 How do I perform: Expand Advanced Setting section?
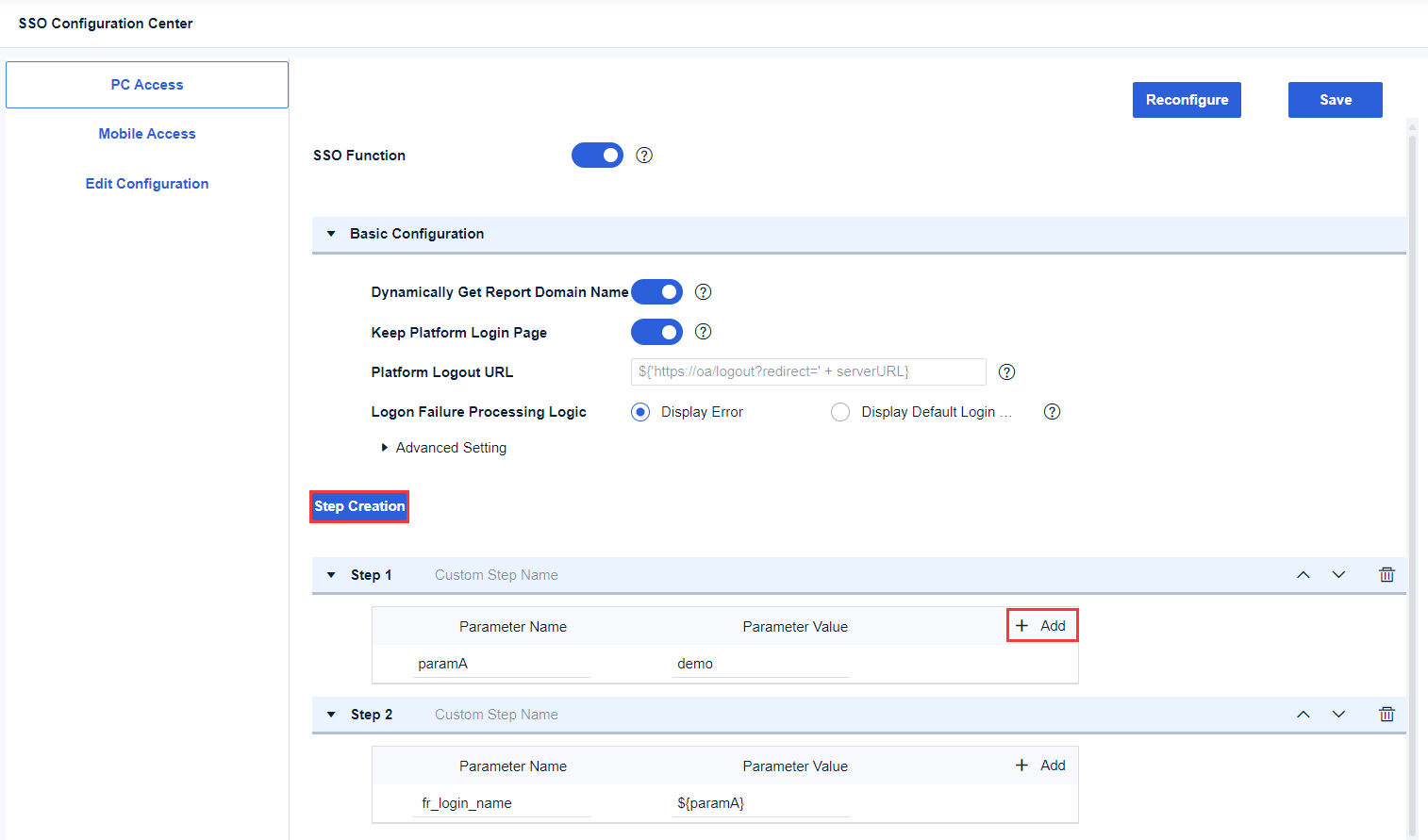pos(385,448)
